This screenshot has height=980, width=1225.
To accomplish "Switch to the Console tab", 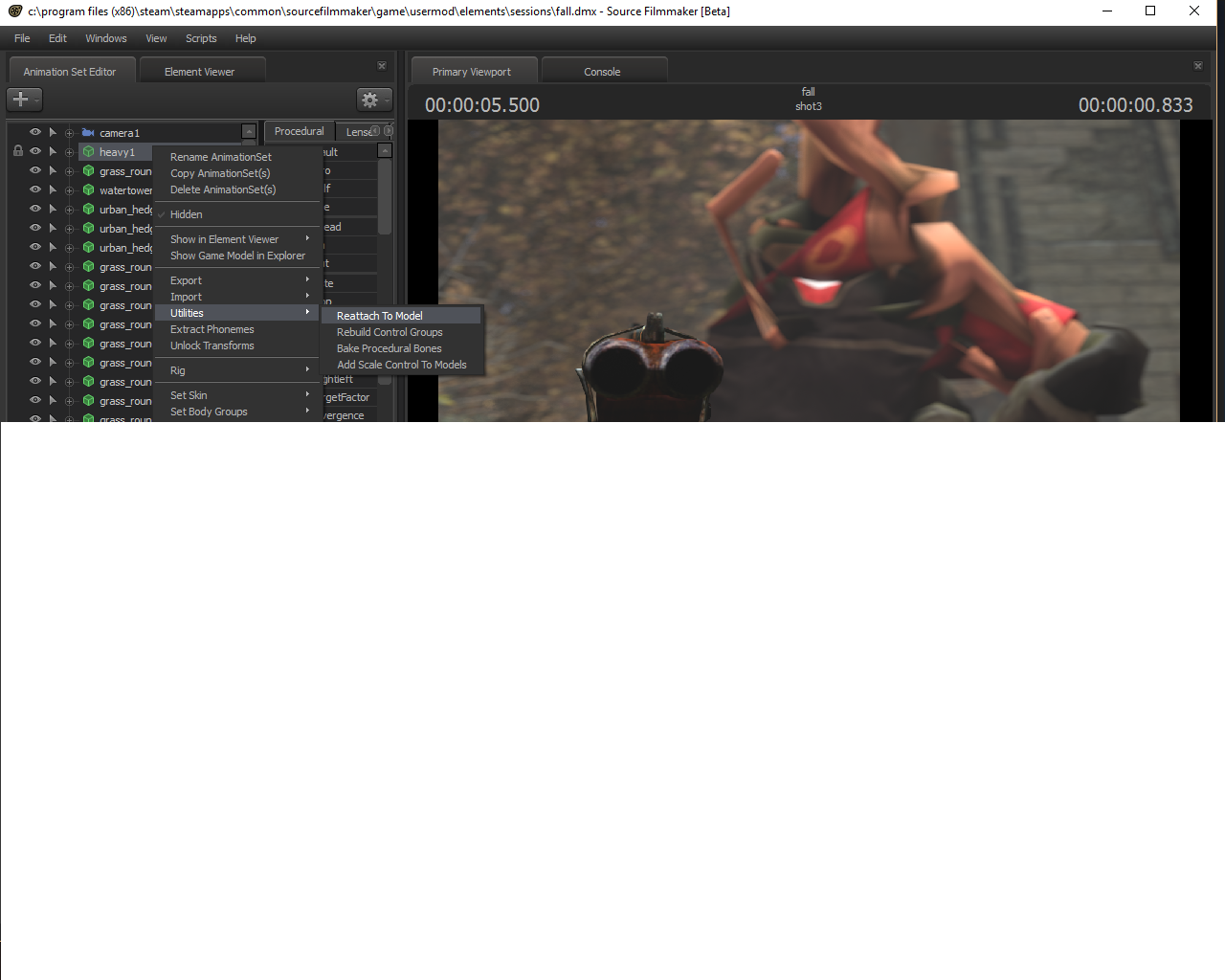I will [604, 71].
